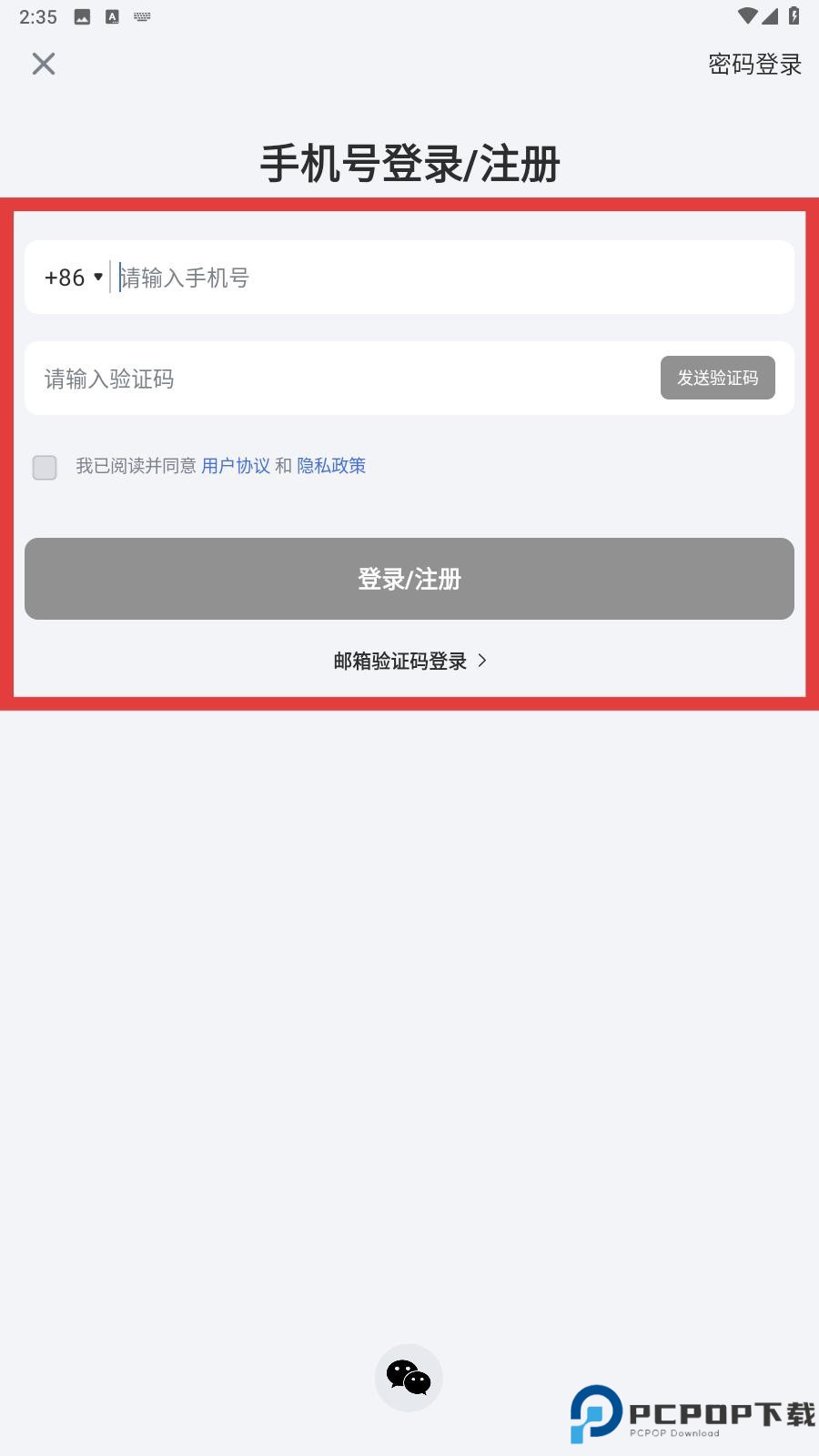
Task: Tap the battery charging status icon
Action: coord(794,15)
